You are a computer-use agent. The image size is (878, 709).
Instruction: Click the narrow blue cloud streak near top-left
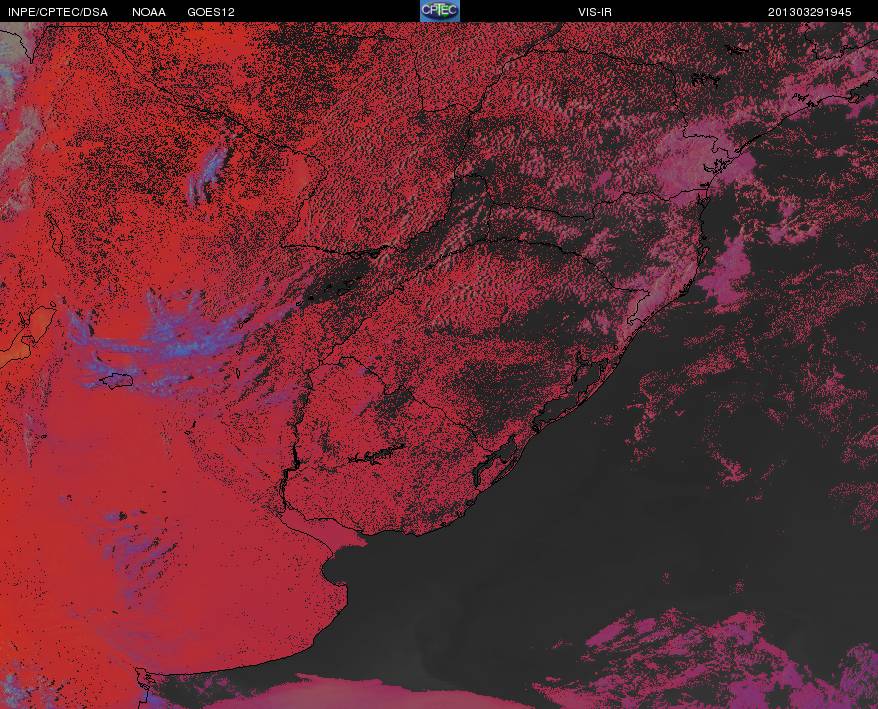[x=209, y=175]
